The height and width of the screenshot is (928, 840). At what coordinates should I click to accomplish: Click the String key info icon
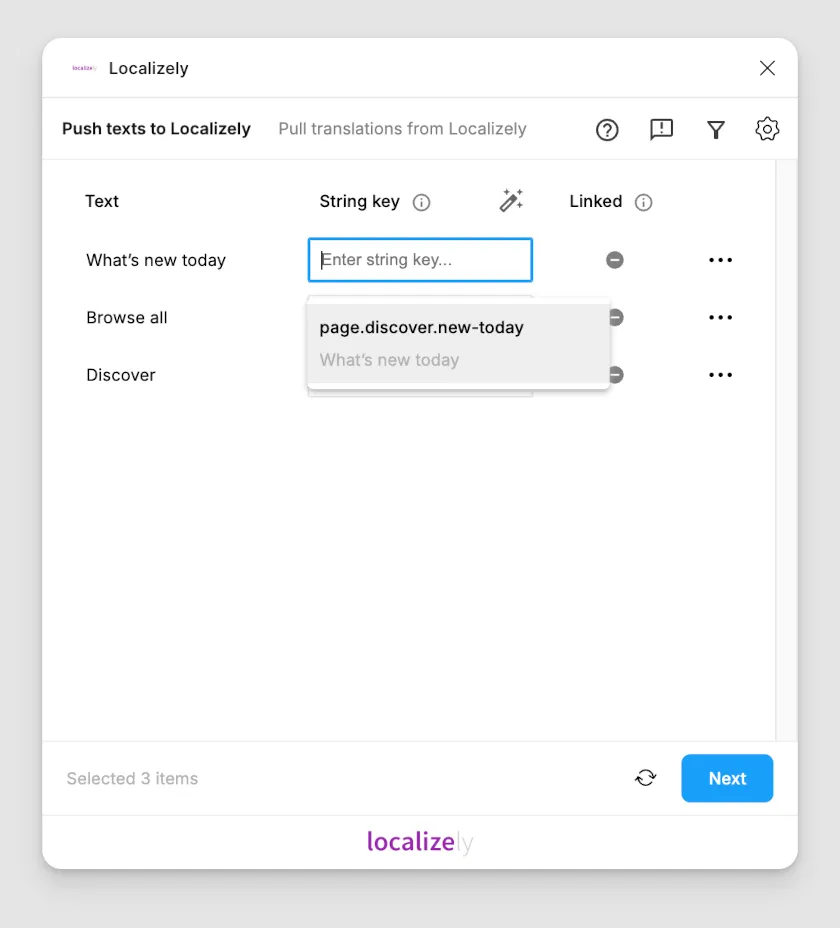tap(421, 202)
